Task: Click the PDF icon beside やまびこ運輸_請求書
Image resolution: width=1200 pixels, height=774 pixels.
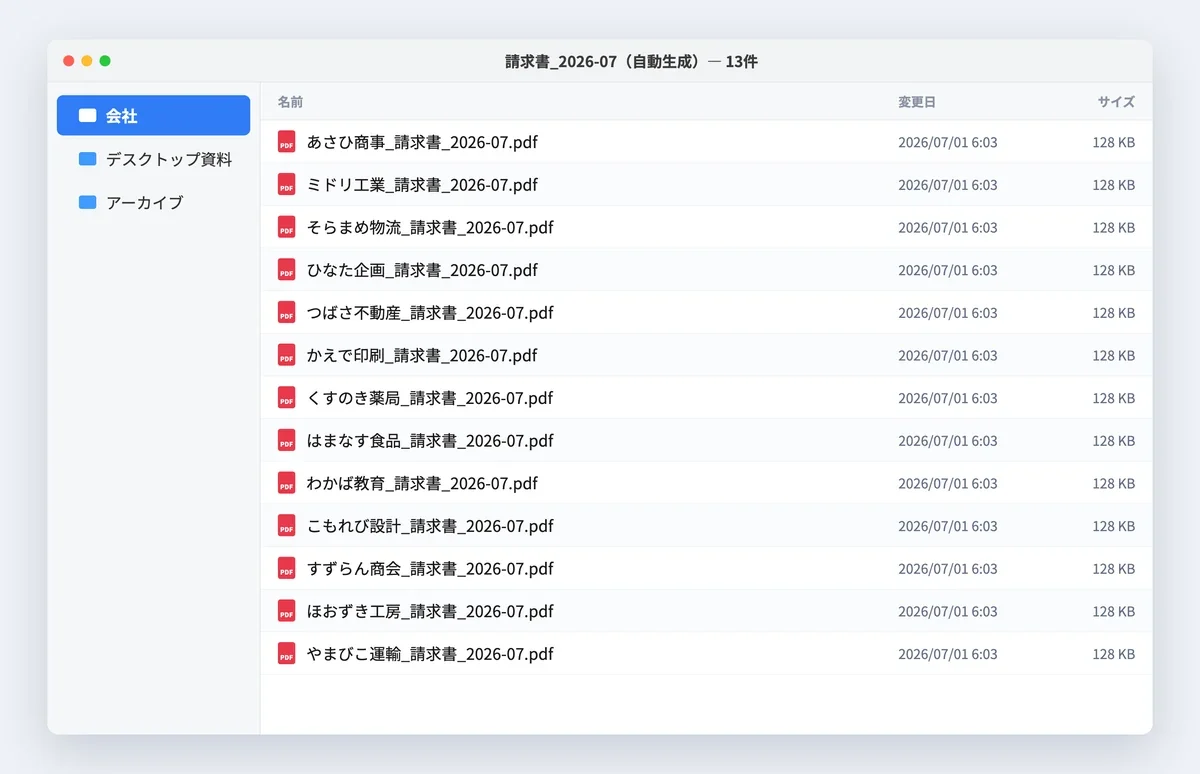Action: [287, 654]
